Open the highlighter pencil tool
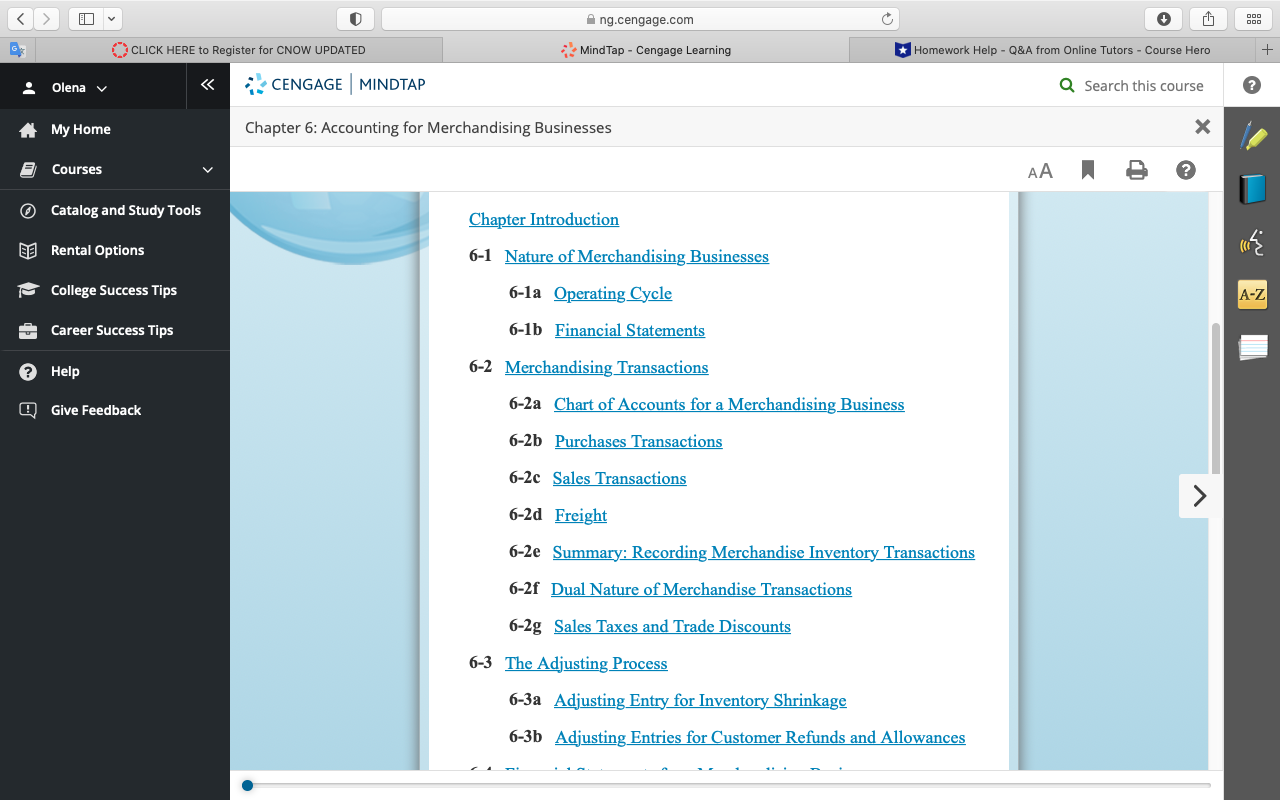Screen dimensions: 1280x800 click(x=1253, y=136)
